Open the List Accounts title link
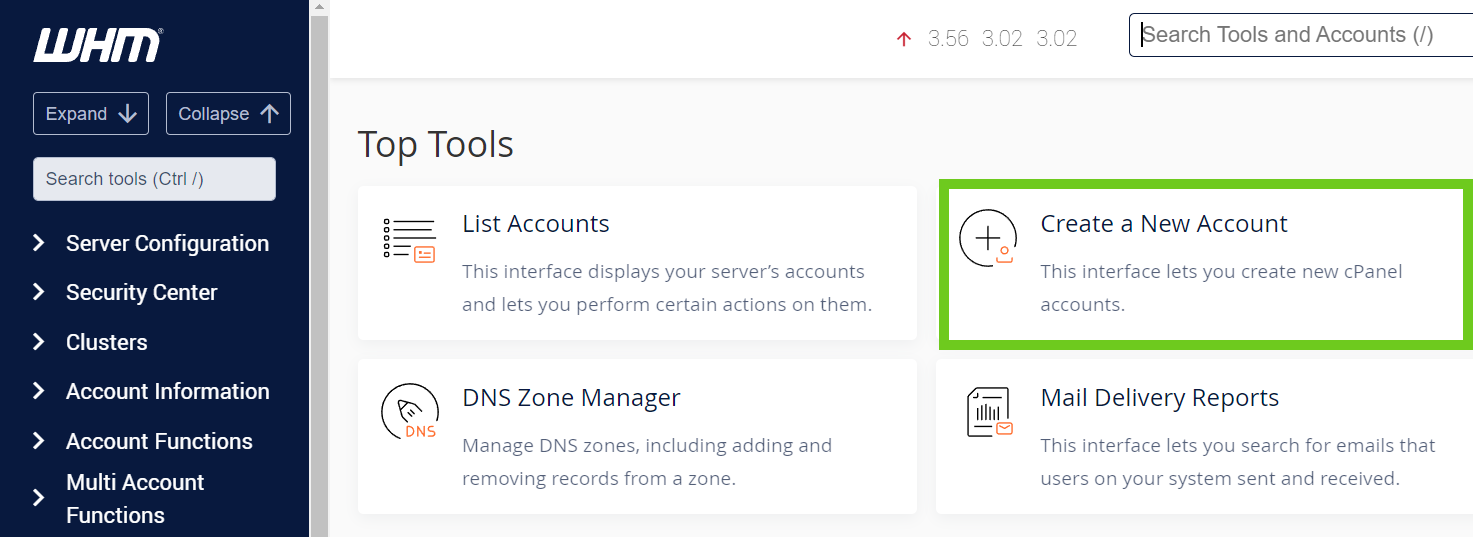Screen dimensions: 1473x537 tap(535, 224)
